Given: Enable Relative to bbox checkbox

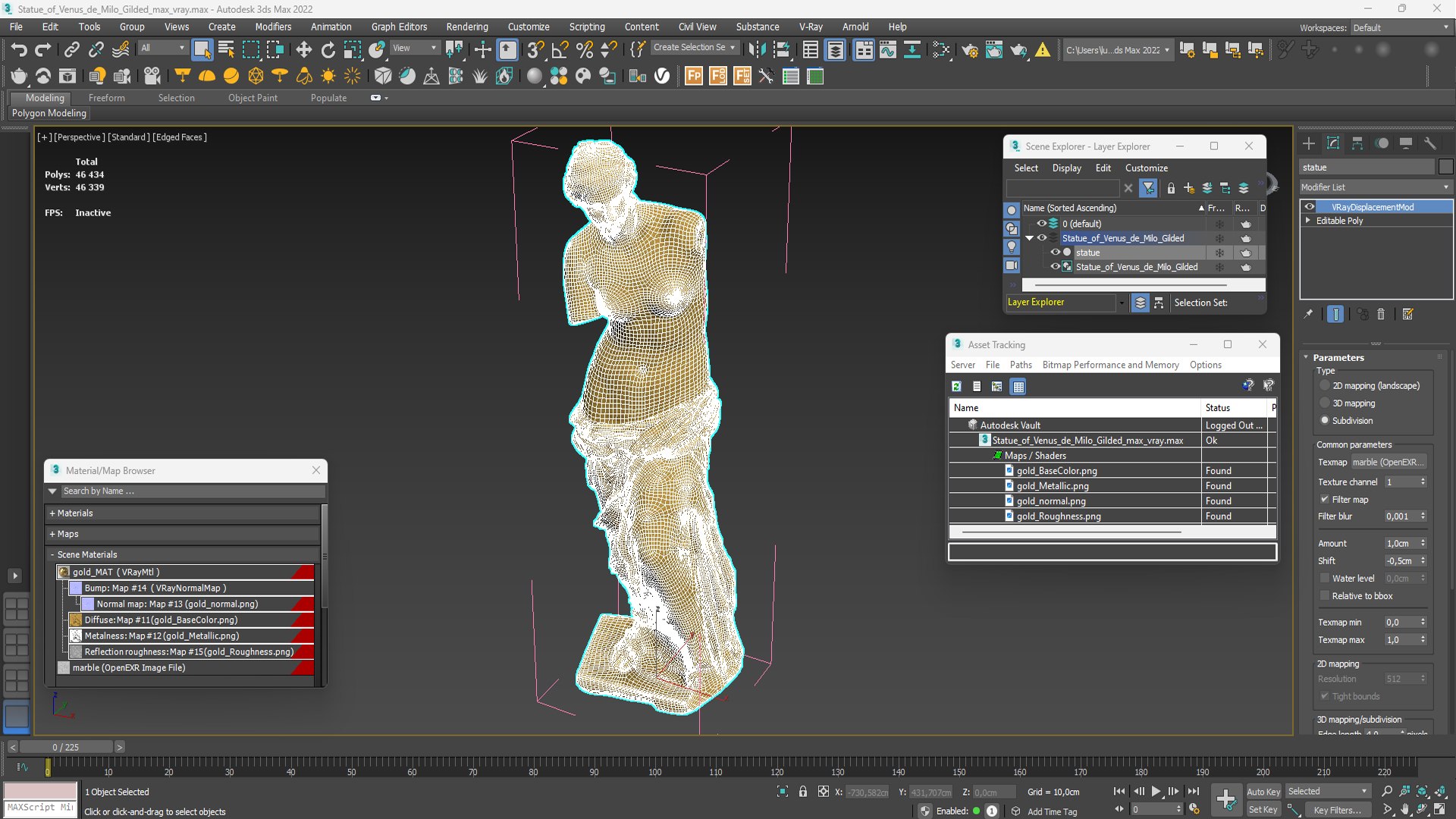Looking at the screenshot, I should [1325, 596].
